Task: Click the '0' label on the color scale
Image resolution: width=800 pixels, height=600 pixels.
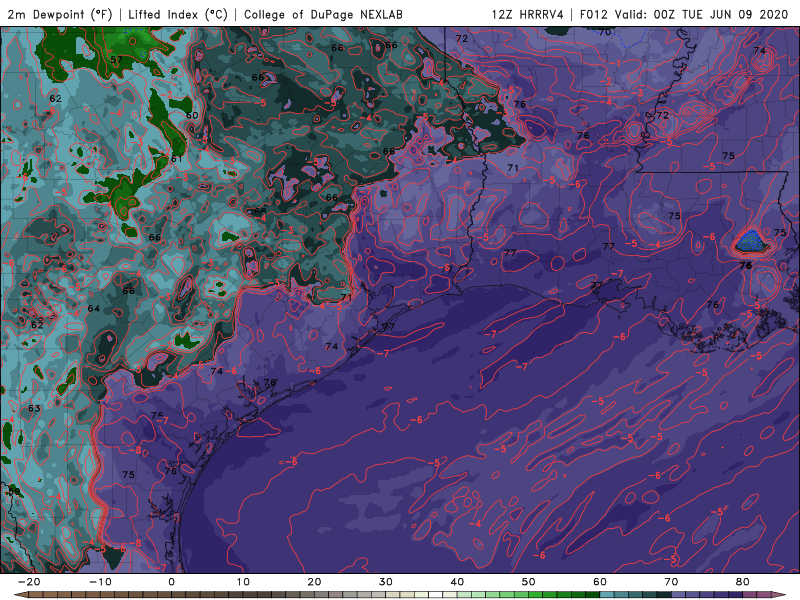Action: pyautogui.click(x=171, y=582)
